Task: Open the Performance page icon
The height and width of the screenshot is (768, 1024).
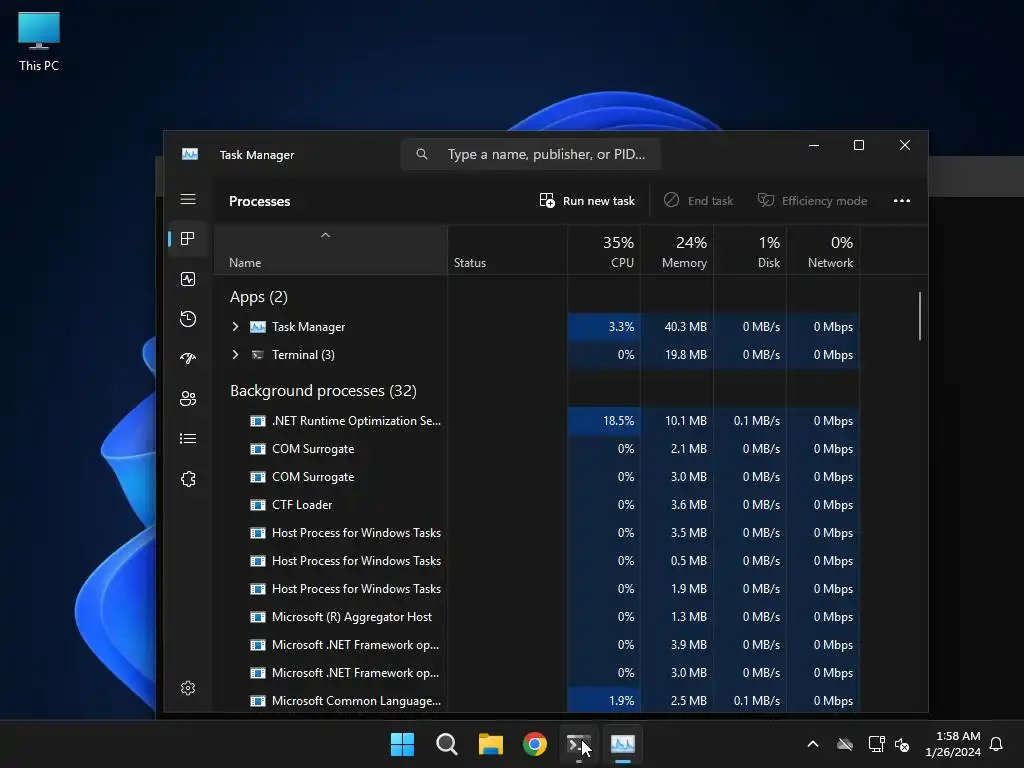Action: 188,280
